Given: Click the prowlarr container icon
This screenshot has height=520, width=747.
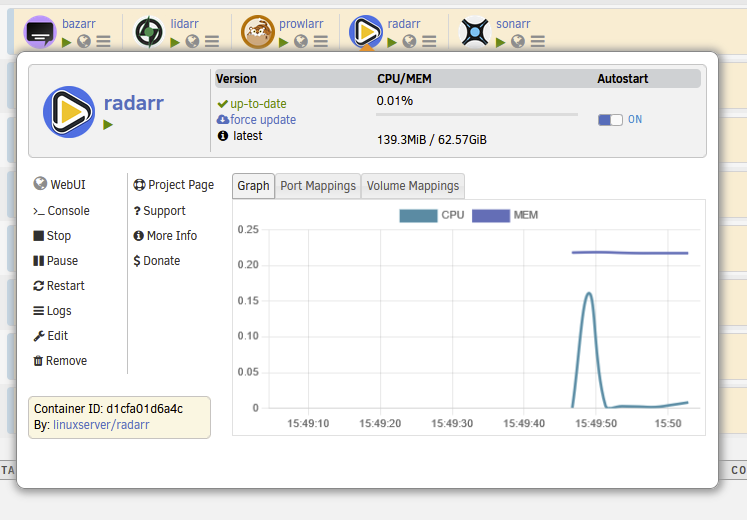Looking at the screenshot, I should 258,32.
